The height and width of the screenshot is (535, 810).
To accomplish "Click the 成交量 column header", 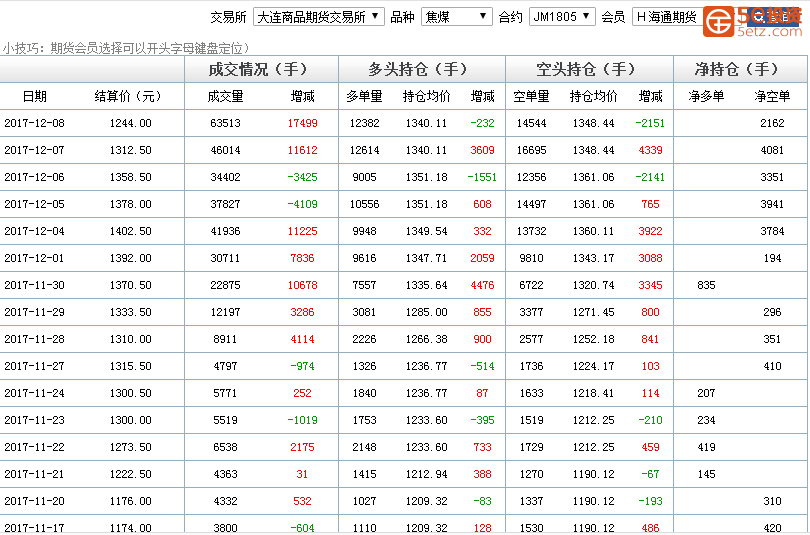I will click(x=225, y=96).
